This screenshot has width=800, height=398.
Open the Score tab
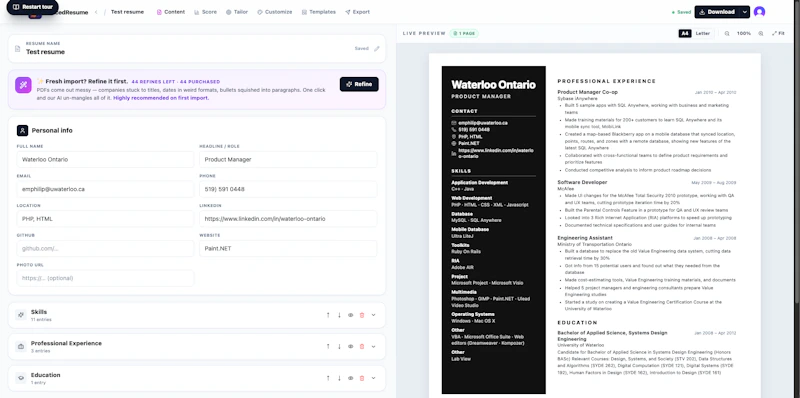pyautogui.click(x=205, y=12)
